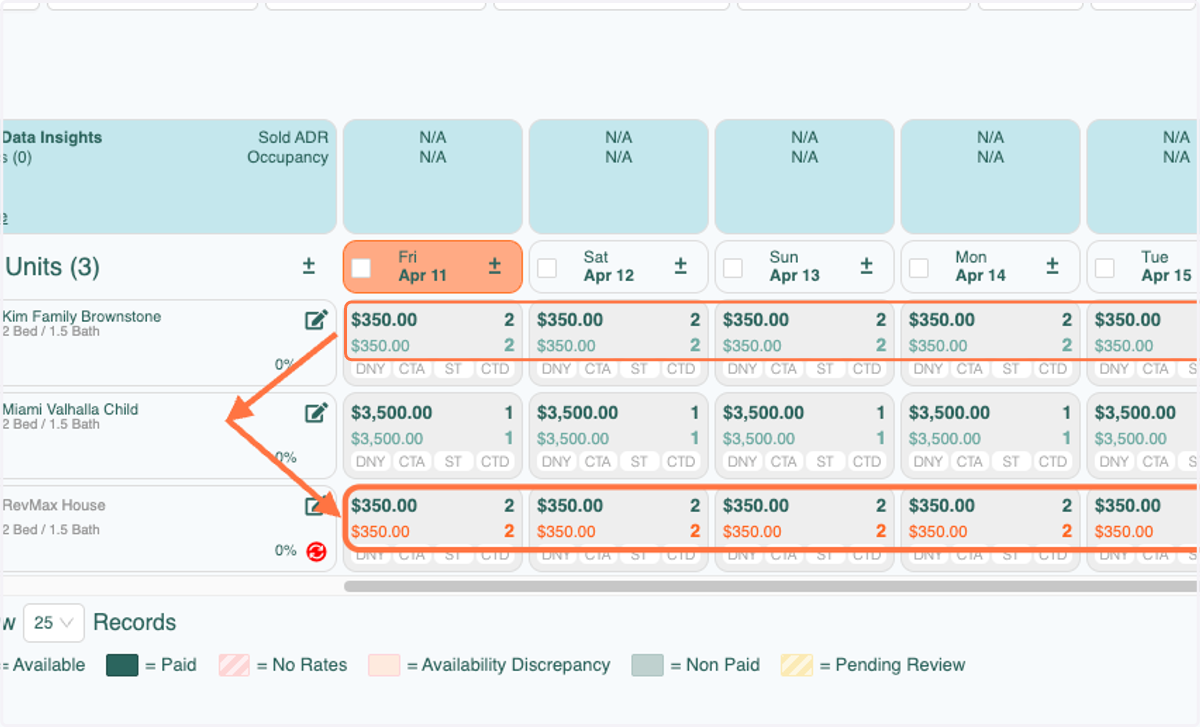Toggle DNY for Kim Family Brownstone Apr 12
Image resolution: width=1200 pixels, height=727 pixels.
(556, 369)
